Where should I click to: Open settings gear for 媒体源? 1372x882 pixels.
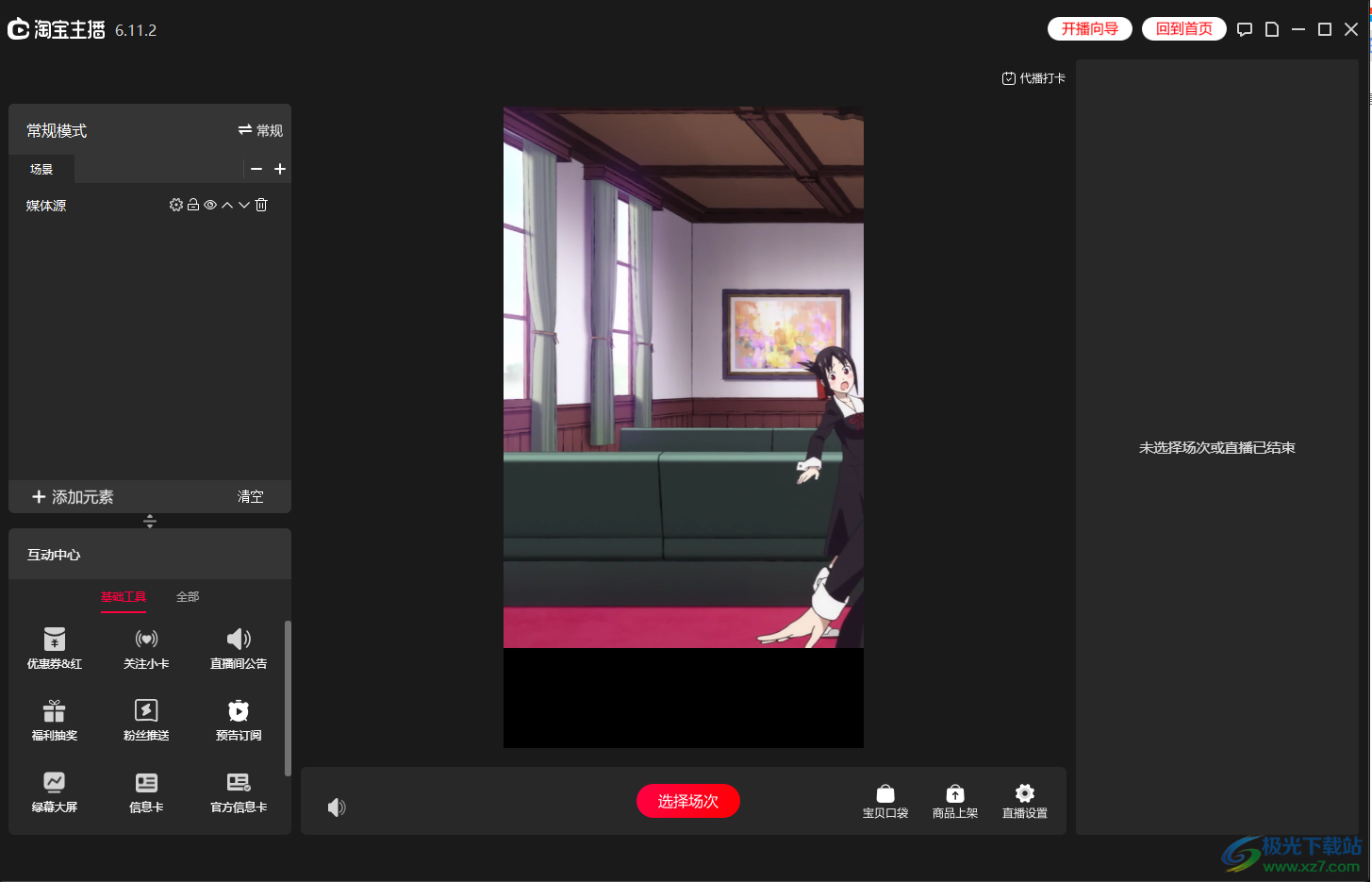pos(175,205)
